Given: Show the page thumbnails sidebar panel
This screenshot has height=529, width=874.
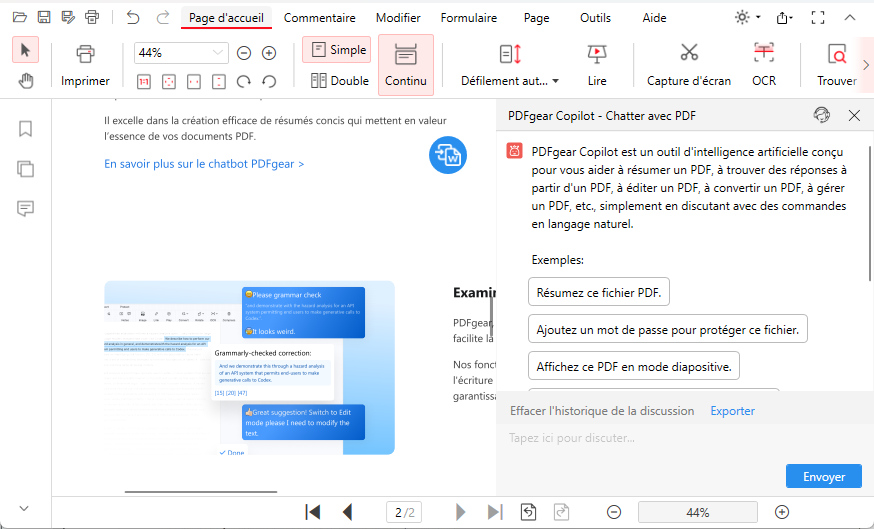Looking at the screenshot, I should pyautogui.click(x=25, y=168).
